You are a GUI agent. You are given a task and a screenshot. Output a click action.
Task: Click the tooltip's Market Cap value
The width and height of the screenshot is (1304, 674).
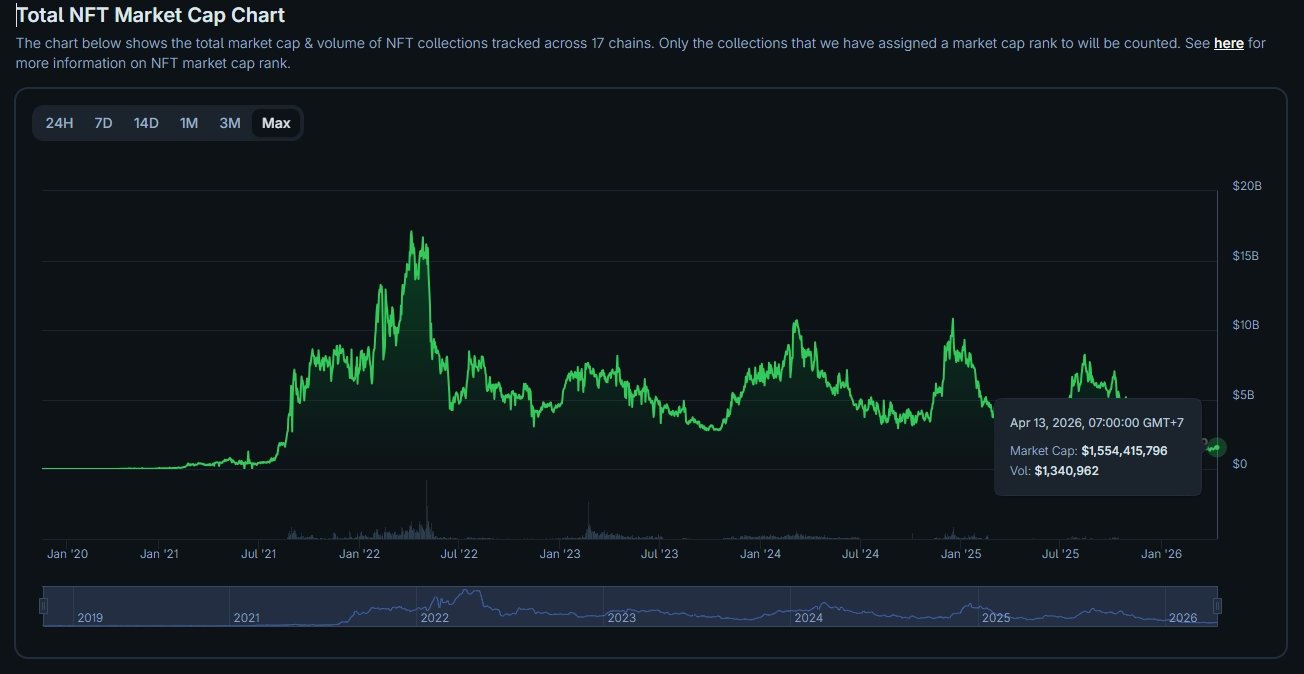[x=1124, y=451]
